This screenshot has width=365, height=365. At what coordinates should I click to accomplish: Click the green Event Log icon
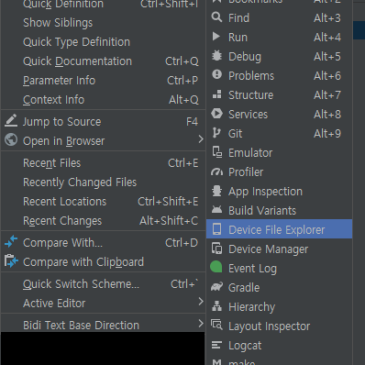[216, 268]
